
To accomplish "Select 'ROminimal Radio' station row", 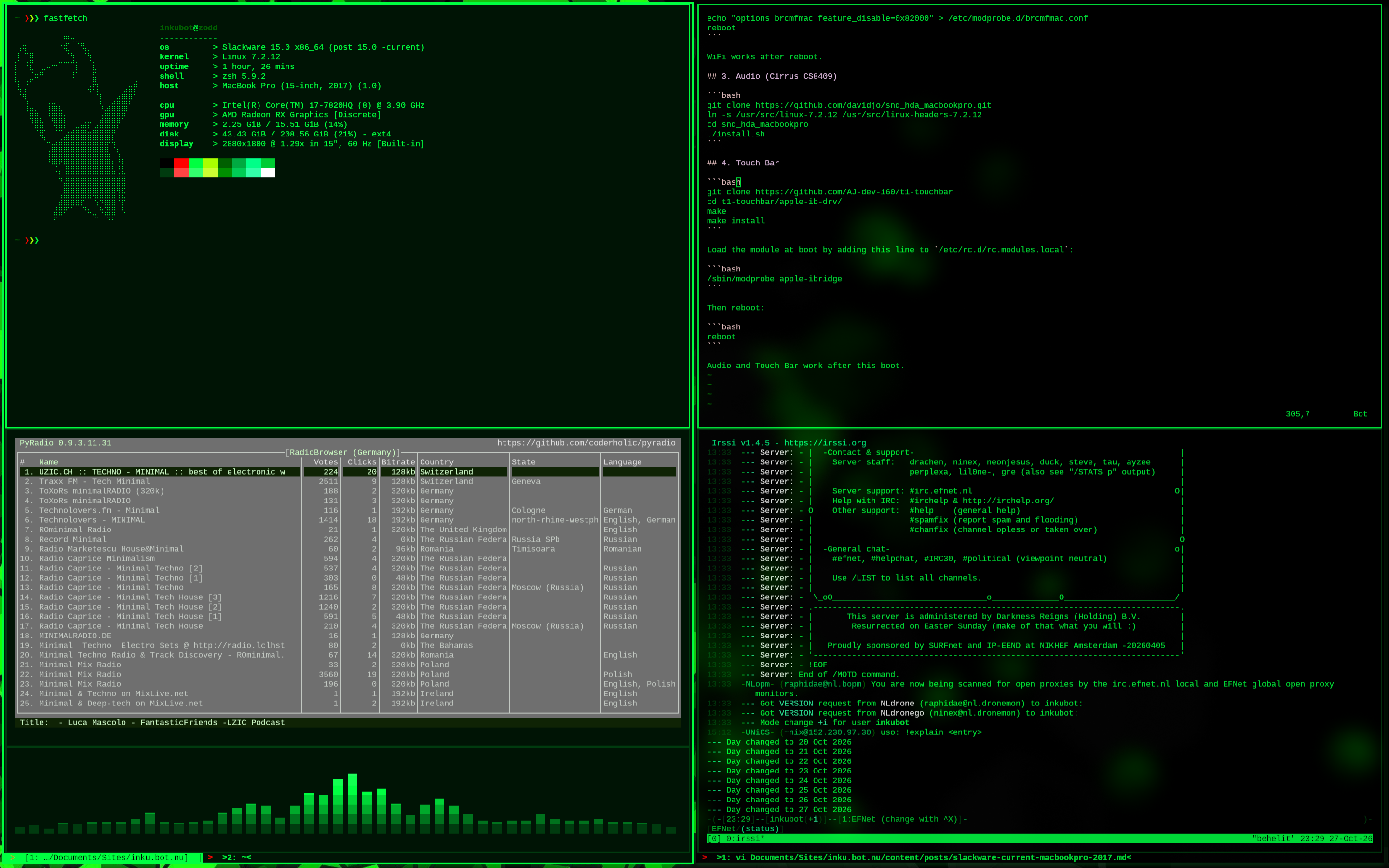I will [347, 529].
